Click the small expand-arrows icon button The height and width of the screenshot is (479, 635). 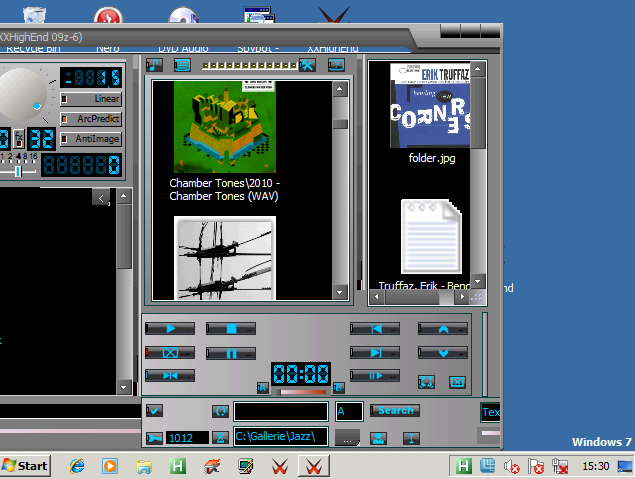coord(426,382)
